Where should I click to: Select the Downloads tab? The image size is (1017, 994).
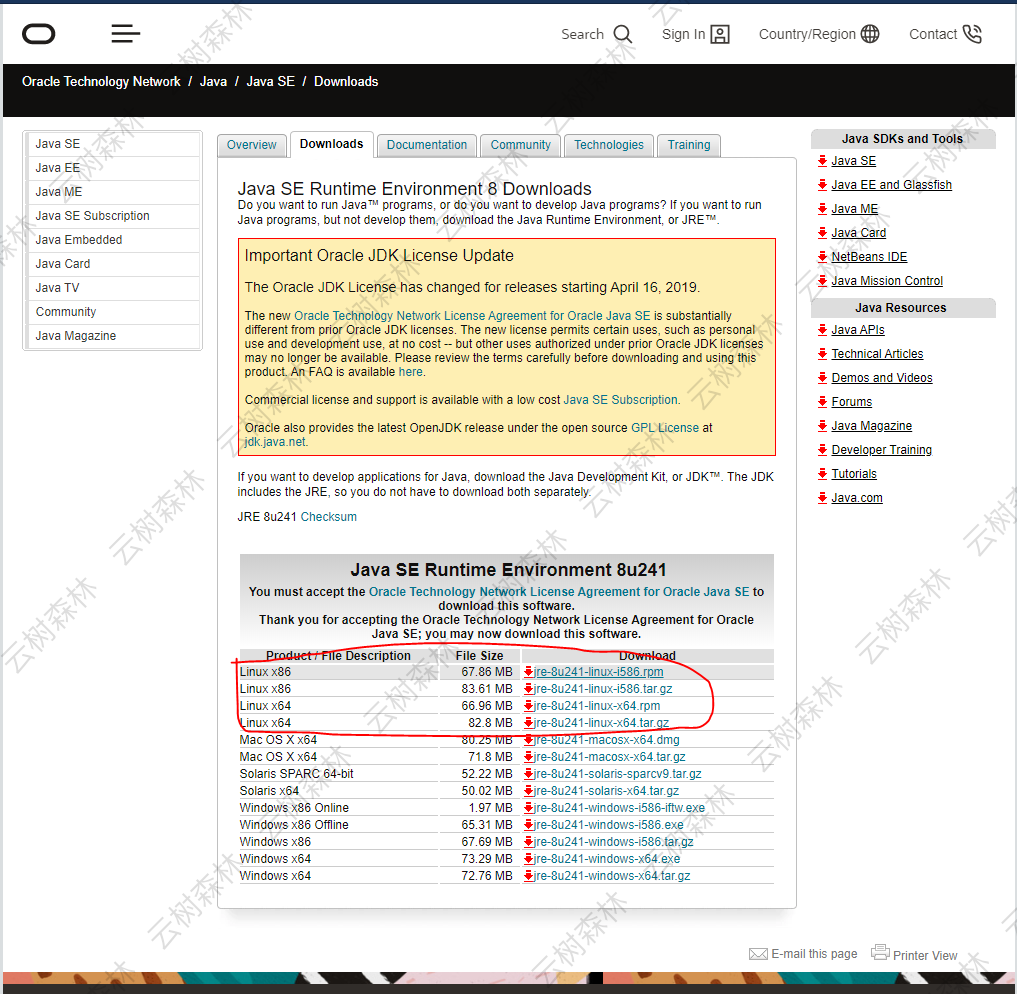pos(331,144)
